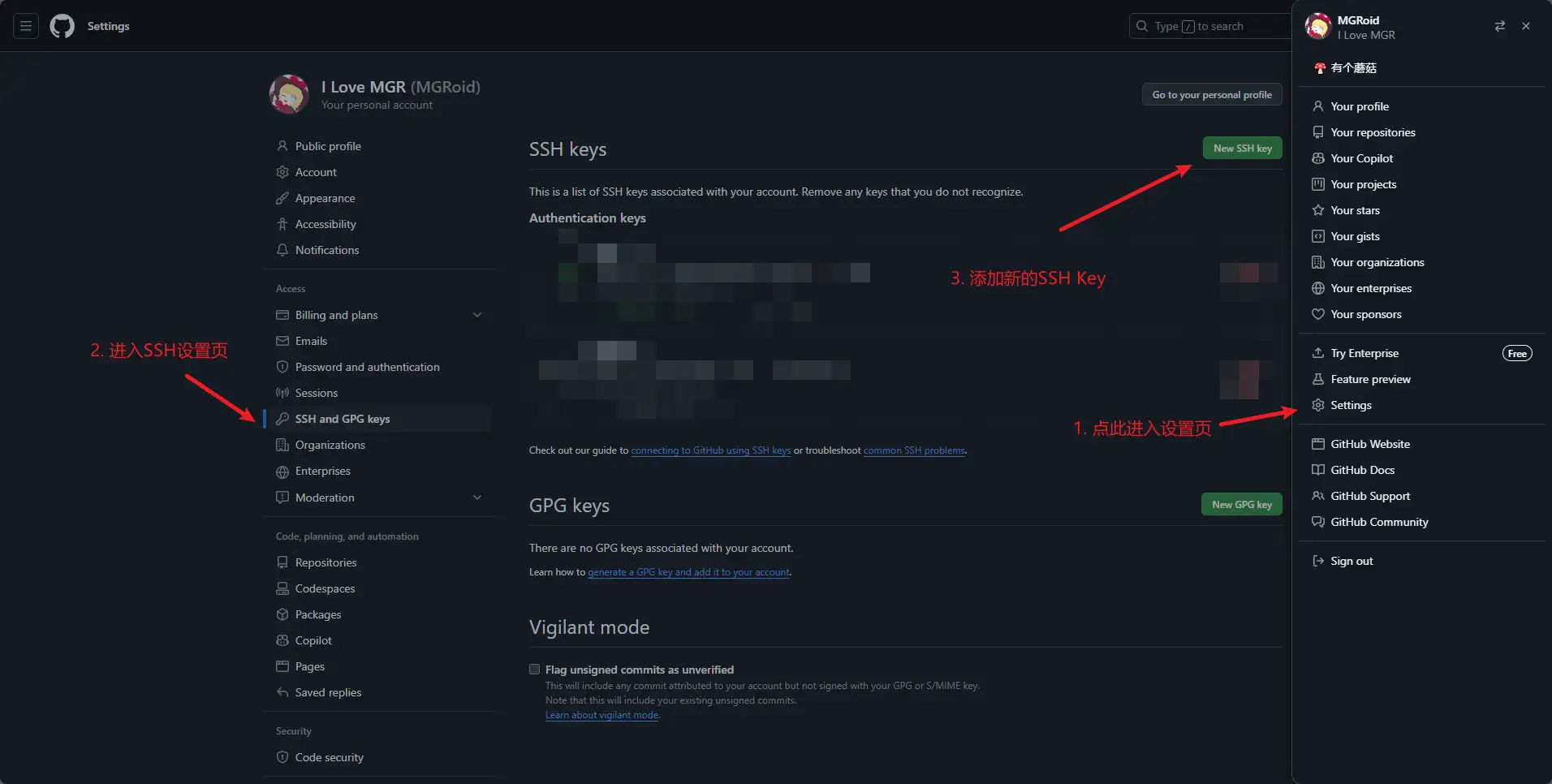
Task: Select SSH and GPG keys sidebar item
Action: click(x=380, y=419)
